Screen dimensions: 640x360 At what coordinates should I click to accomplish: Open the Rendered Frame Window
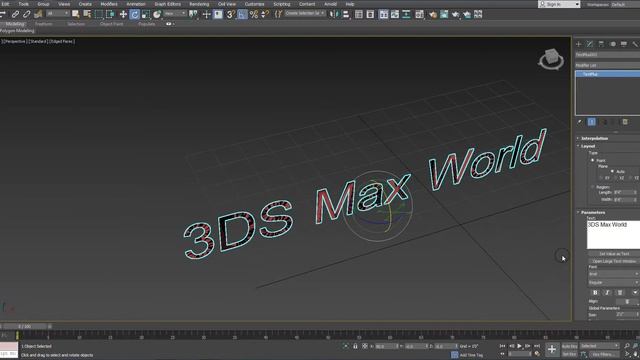pos(444,14)
